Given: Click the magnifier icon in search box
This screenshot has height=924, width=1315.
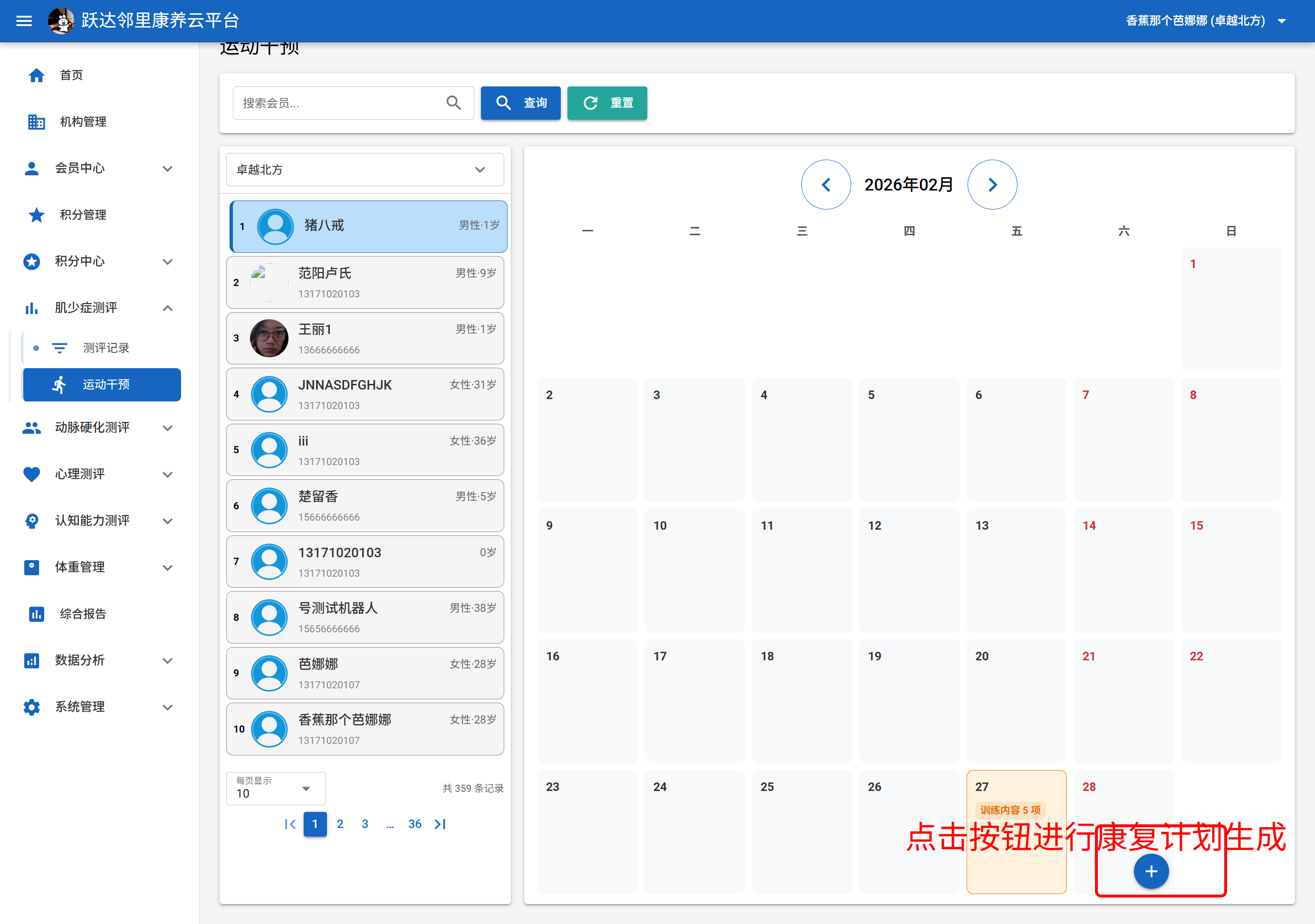Looking at the screenshot, I should point(453,103).
